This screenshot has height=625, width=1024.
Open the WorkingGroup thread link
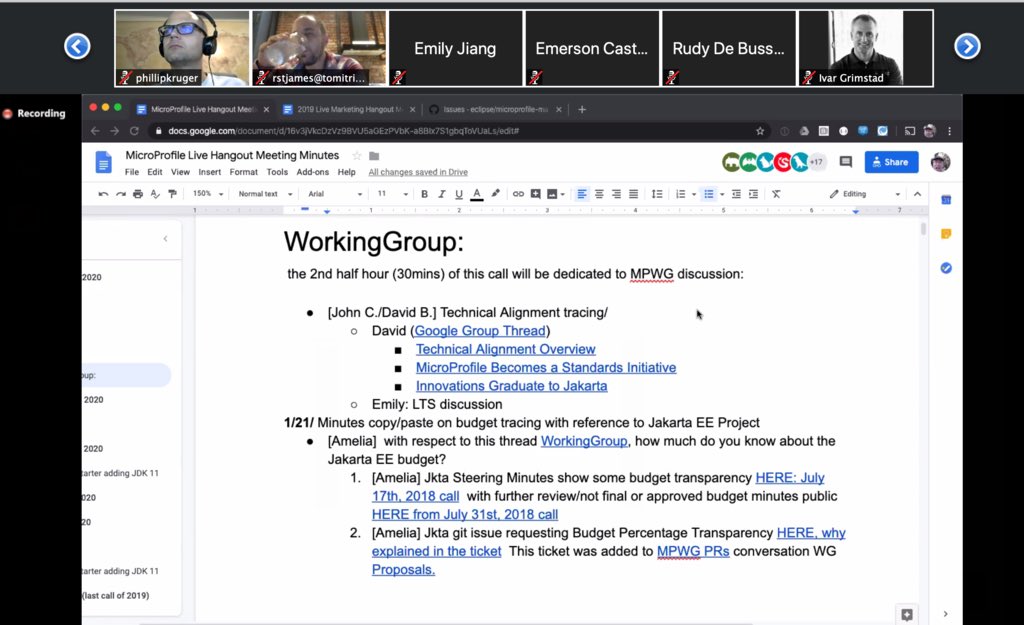[584, 441]
